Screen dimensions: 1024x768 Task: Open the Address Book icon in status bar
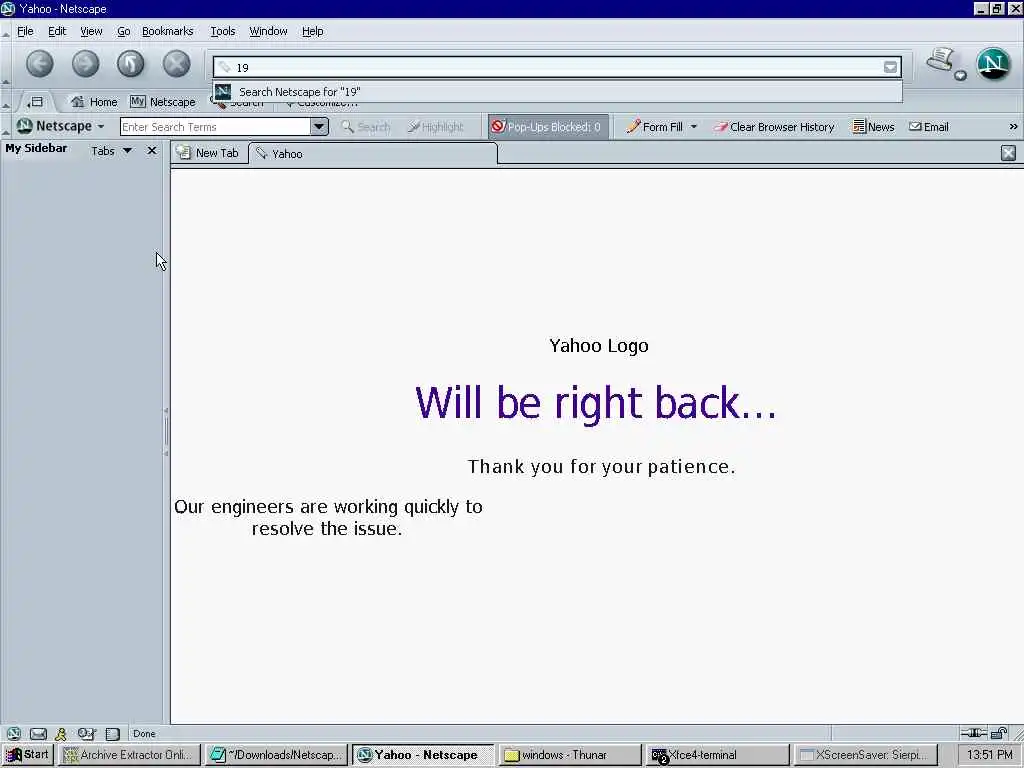[x=113, y=733]
